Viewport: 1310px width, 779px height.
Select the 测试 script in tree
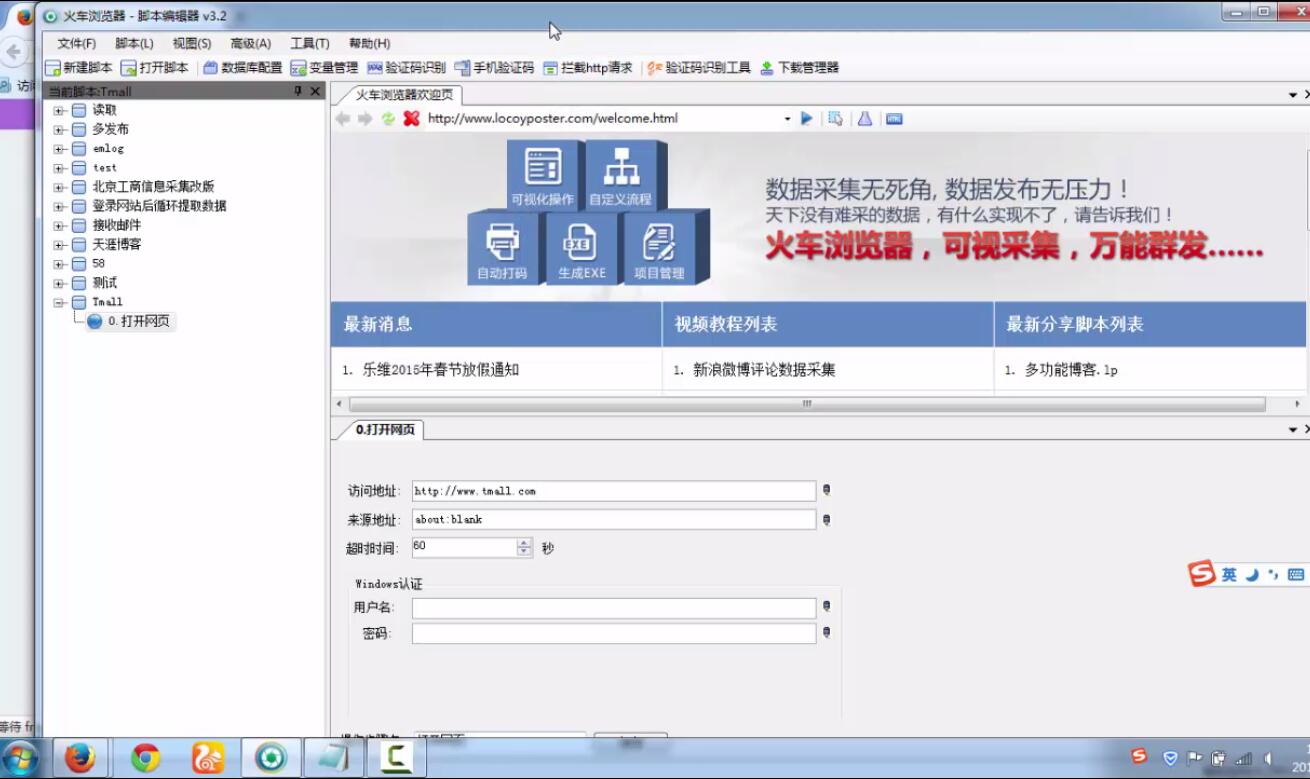105,283
